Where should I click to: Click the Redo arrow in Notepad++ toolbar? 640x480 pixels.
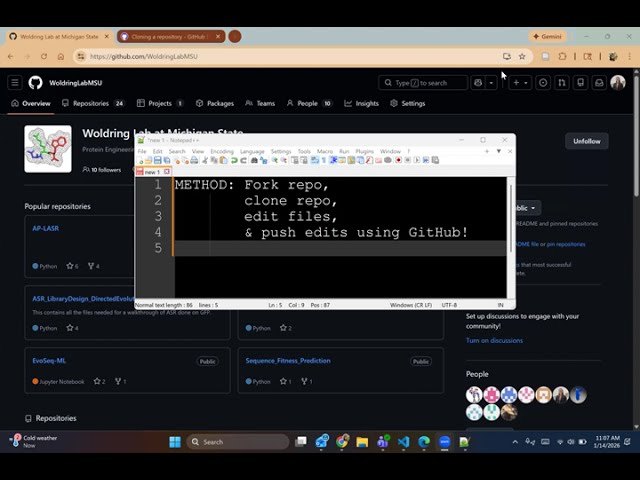[243, 160]
